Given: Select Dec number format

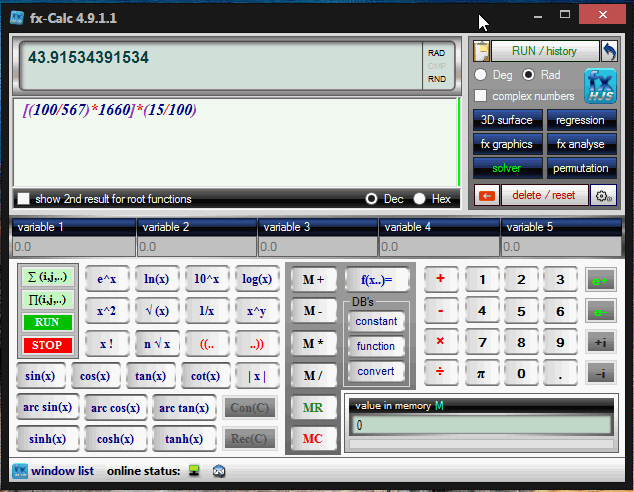Looking at the screenshot, I should pos(371,199).
